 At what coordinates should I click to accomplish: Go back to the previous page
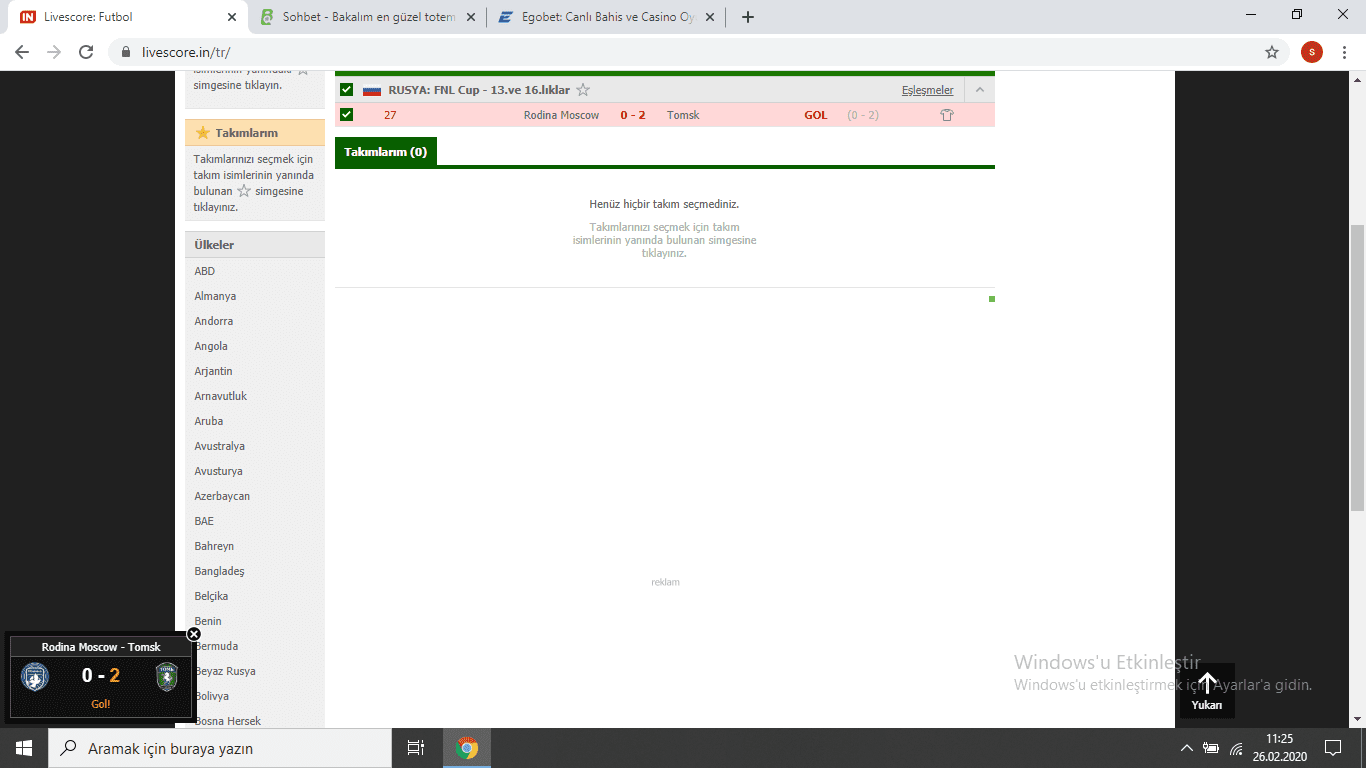(x=22, y=52)
